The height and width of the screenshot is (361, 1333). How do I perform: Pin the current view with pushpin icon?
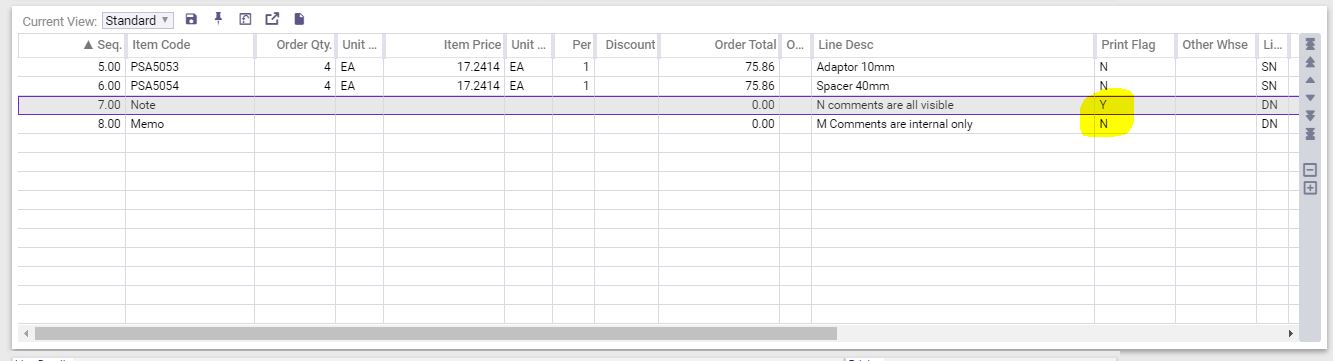coord(218,19)
